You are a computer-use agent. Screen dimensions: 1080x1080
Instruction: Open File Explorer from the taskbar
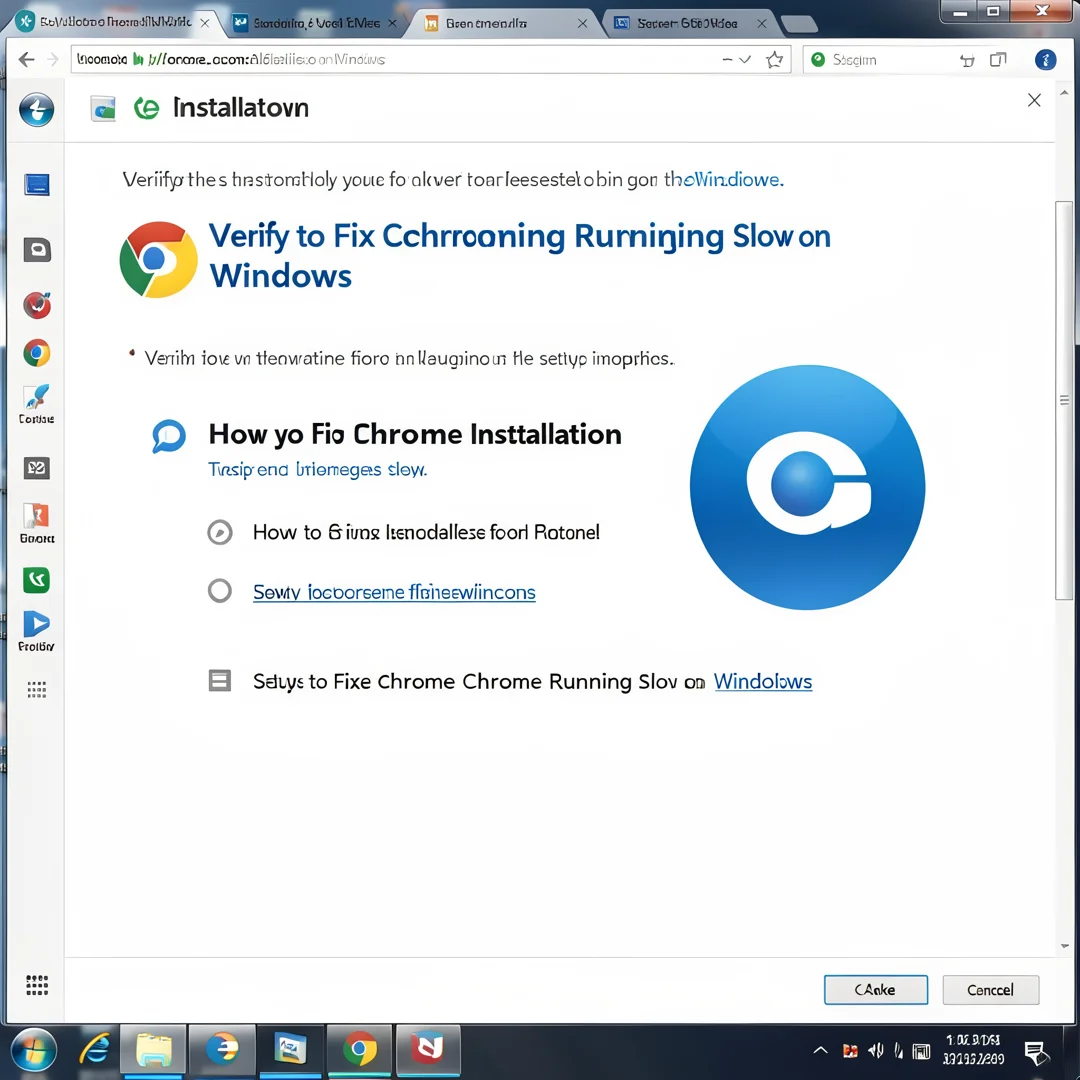[x=153, y=1051]
